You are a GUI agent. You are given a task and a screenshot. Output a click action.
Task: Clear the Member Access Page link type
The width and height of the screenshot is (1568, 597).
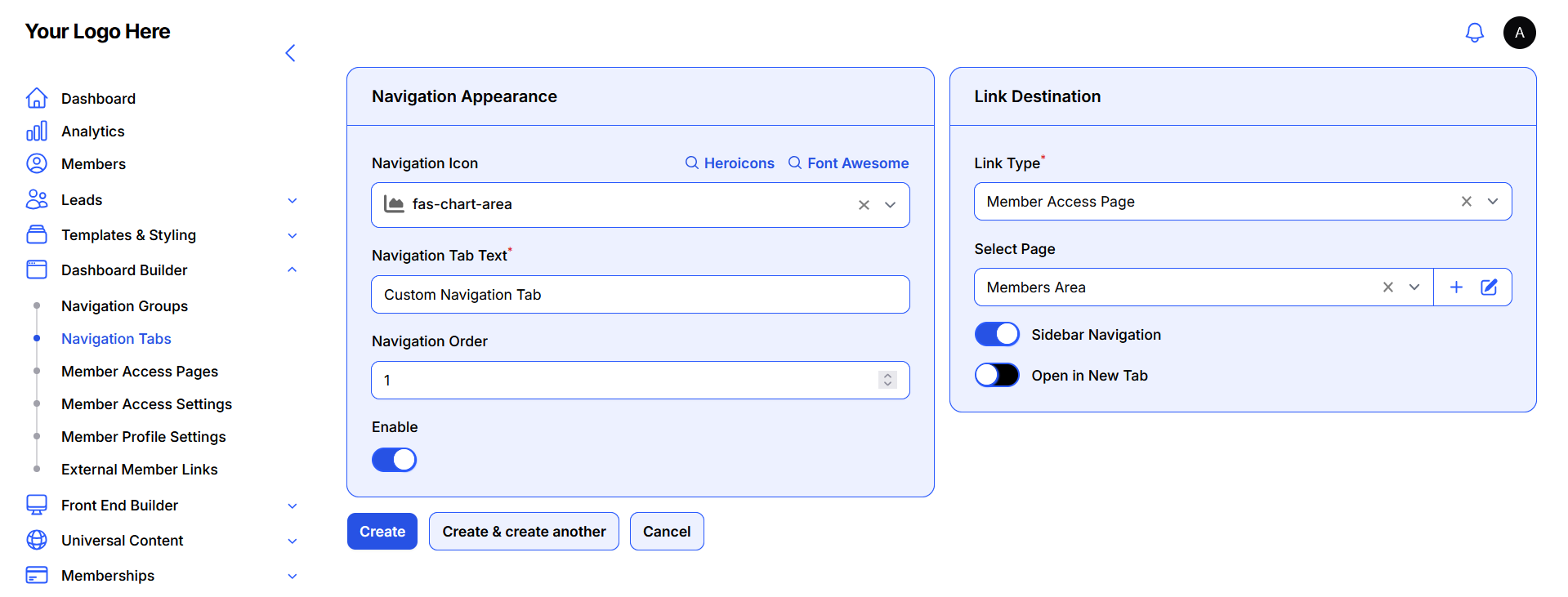click(1466, 202)
